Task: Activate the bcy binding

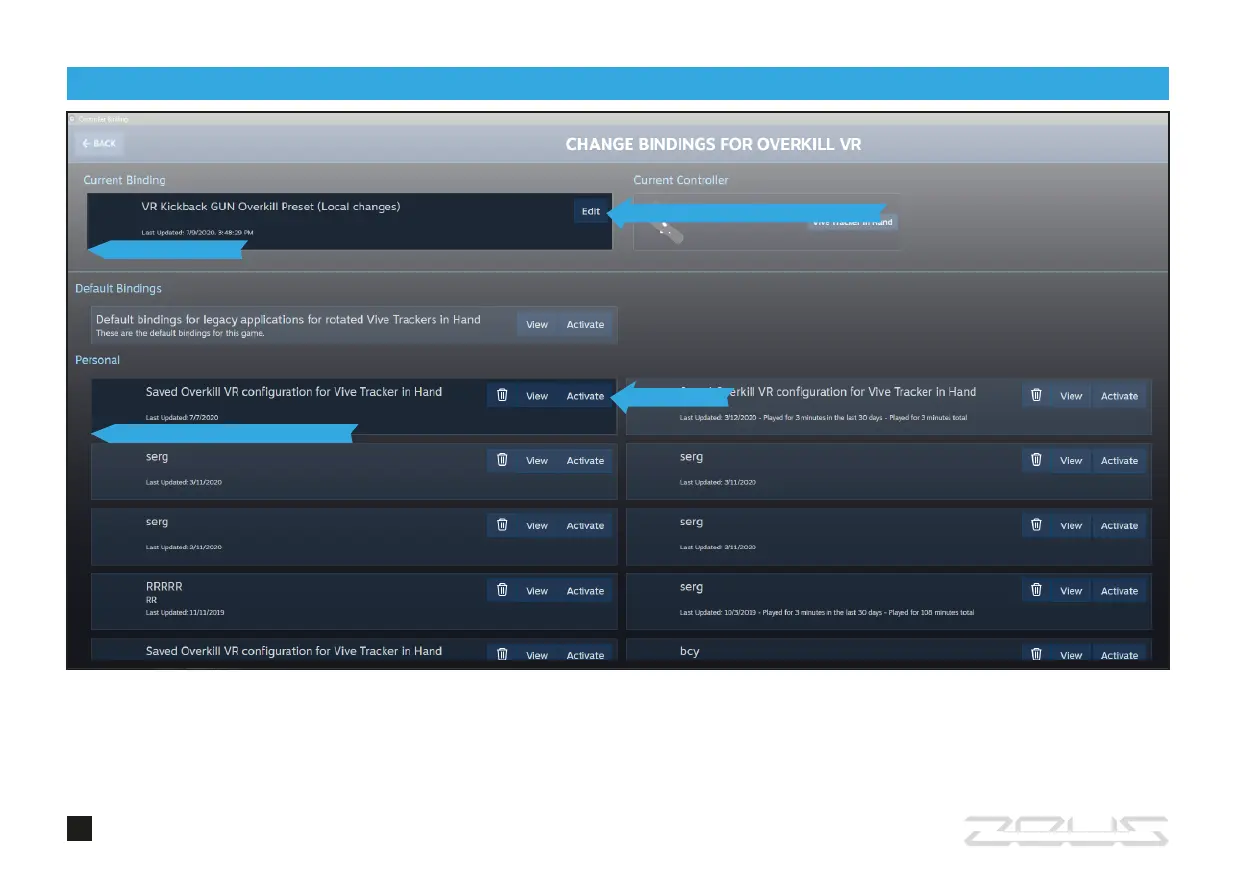Action: (1119, 655)
